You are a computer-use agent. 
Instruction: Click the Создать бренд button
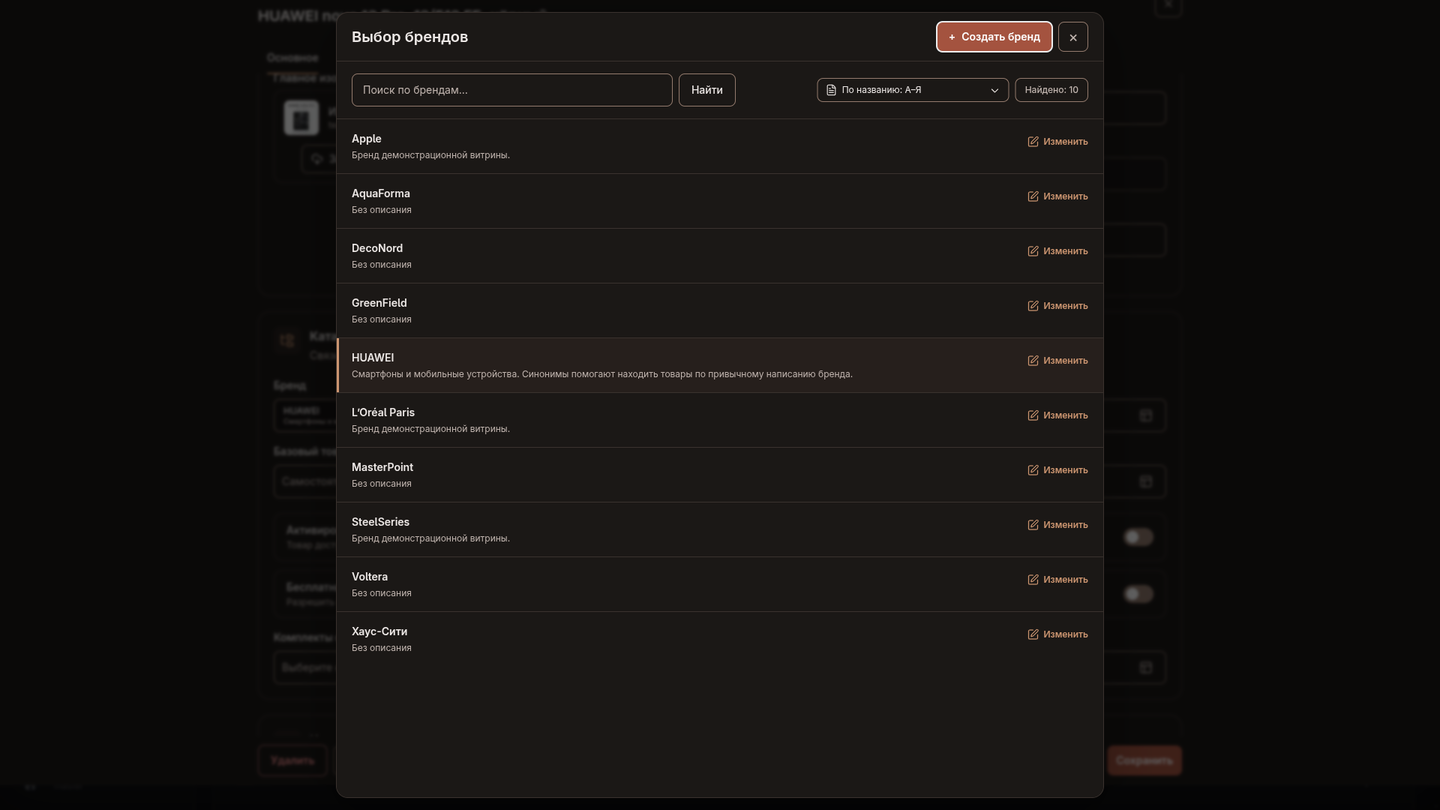[994, 37]
